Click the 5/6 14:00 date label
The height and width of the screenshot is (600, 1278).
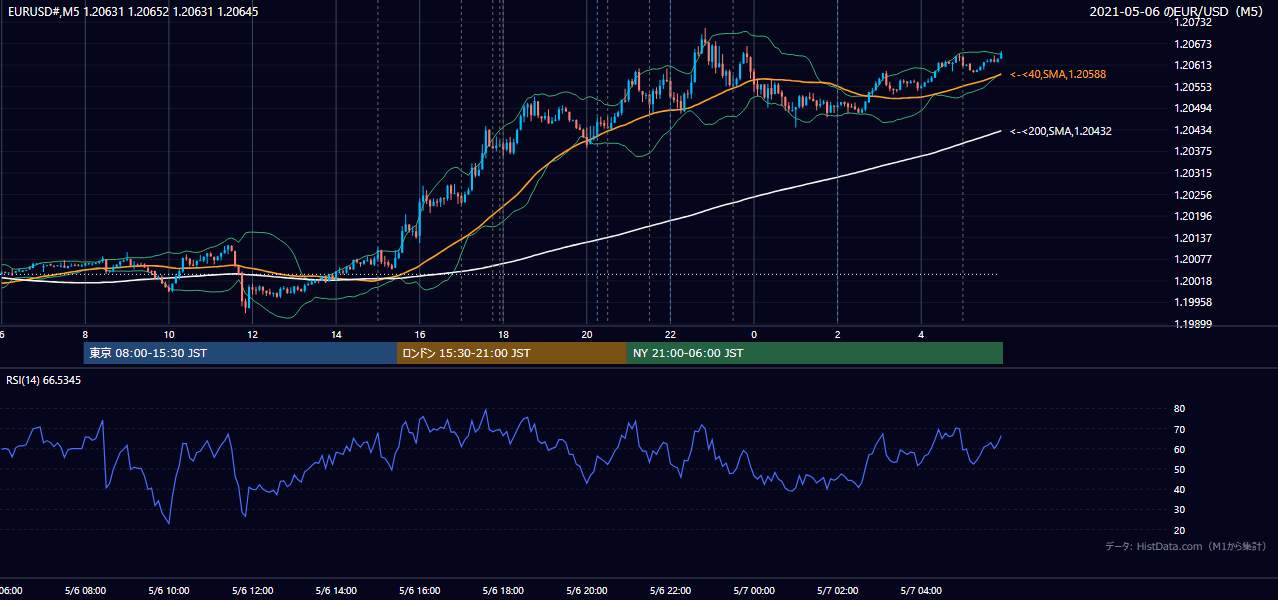pyautogui.click(x=336, y=591)
